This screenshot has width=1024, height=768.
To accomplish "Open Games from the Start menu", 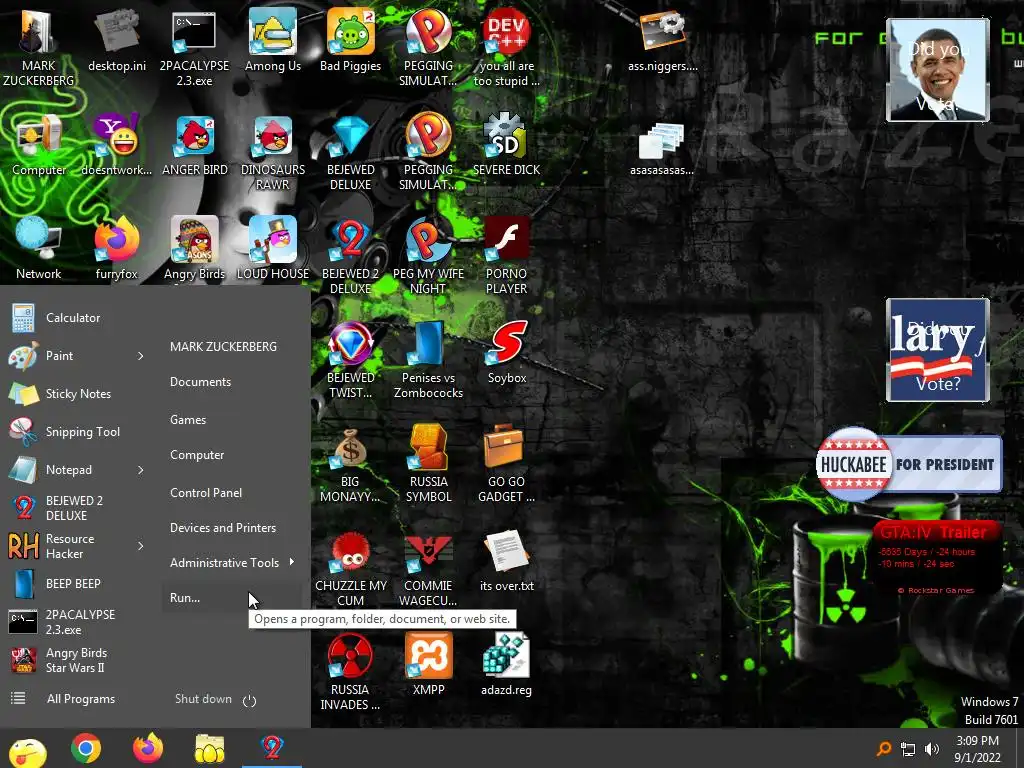I will (188, 420).
